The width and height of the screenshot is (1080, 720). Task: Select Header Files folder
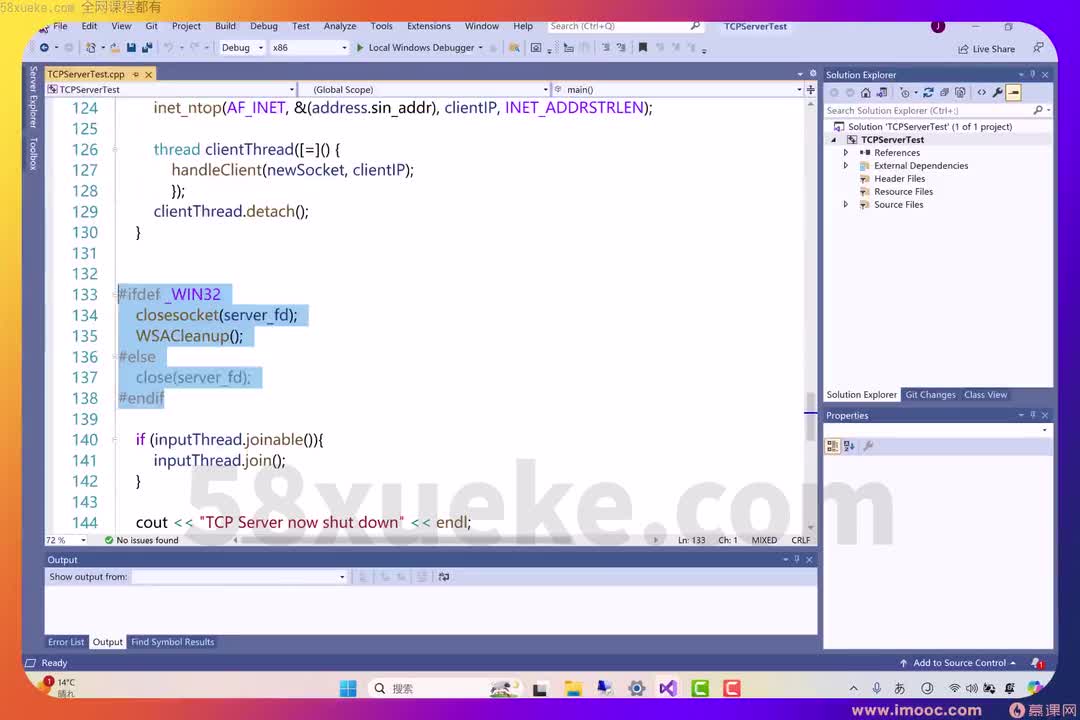pos(899,178)
